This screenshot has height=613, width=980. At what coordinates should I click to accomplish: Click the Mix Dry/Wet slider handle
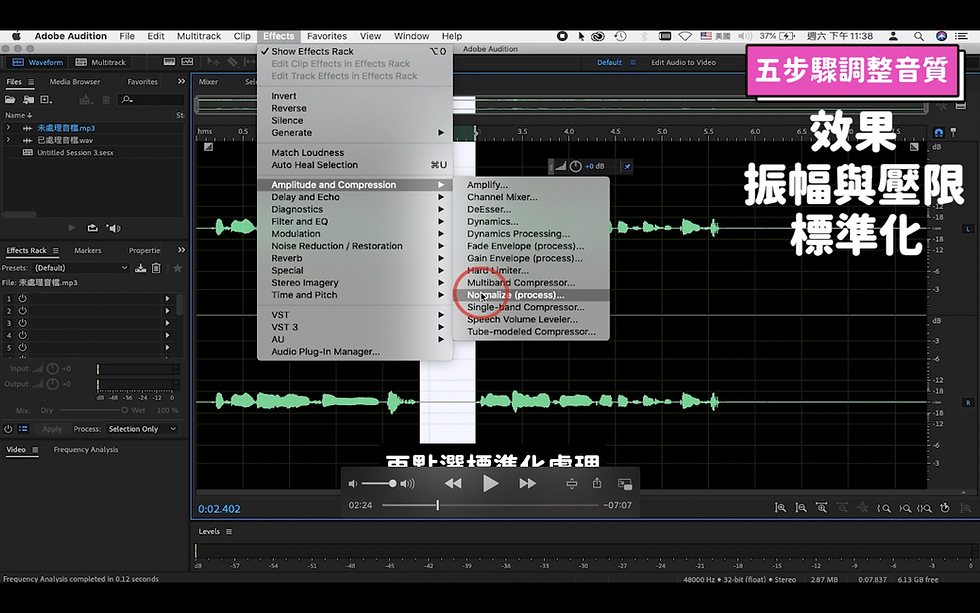click(x=124, y=411)
